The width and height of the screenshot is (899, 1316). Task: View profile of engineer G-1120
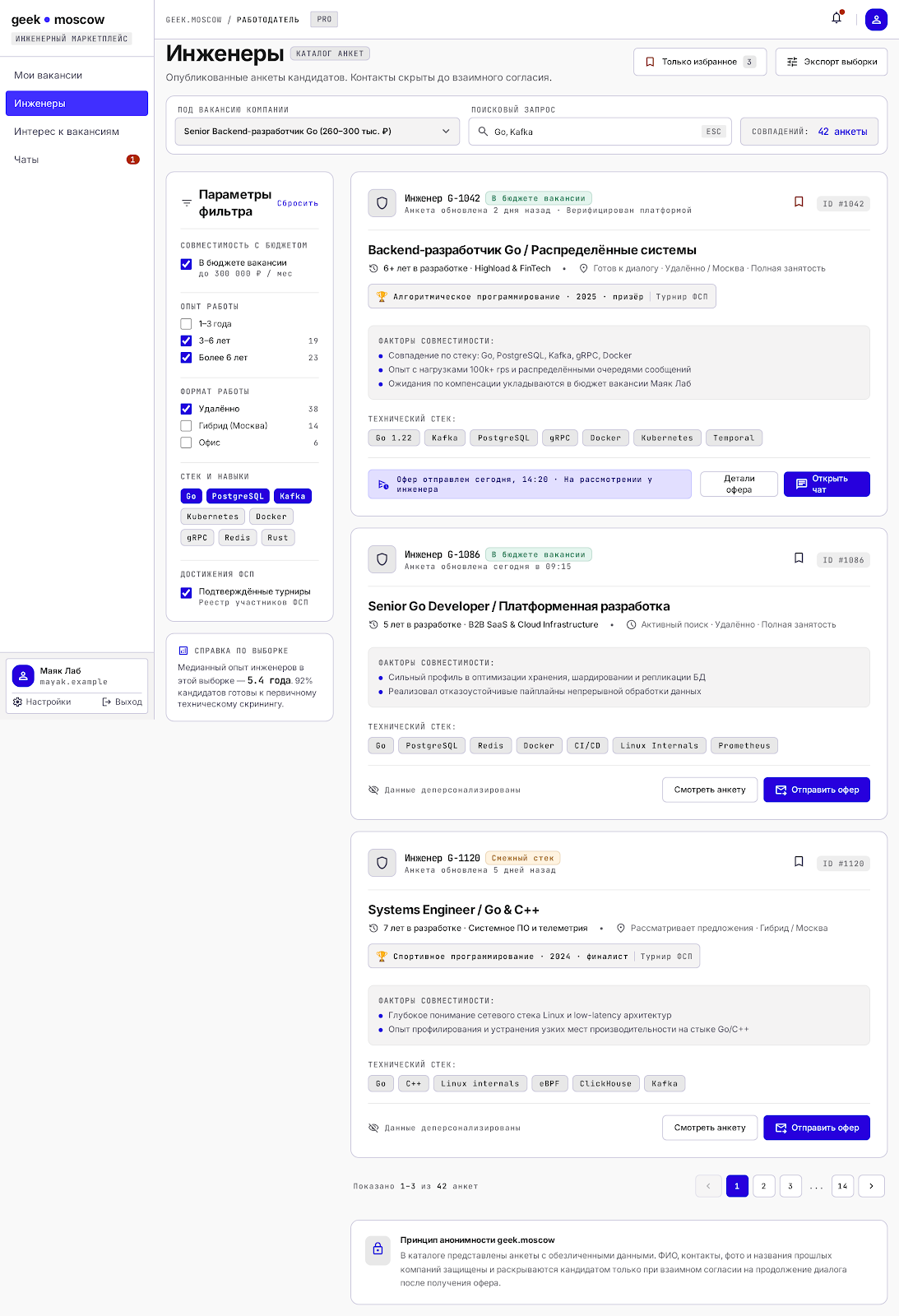[x=710, y=1128]
